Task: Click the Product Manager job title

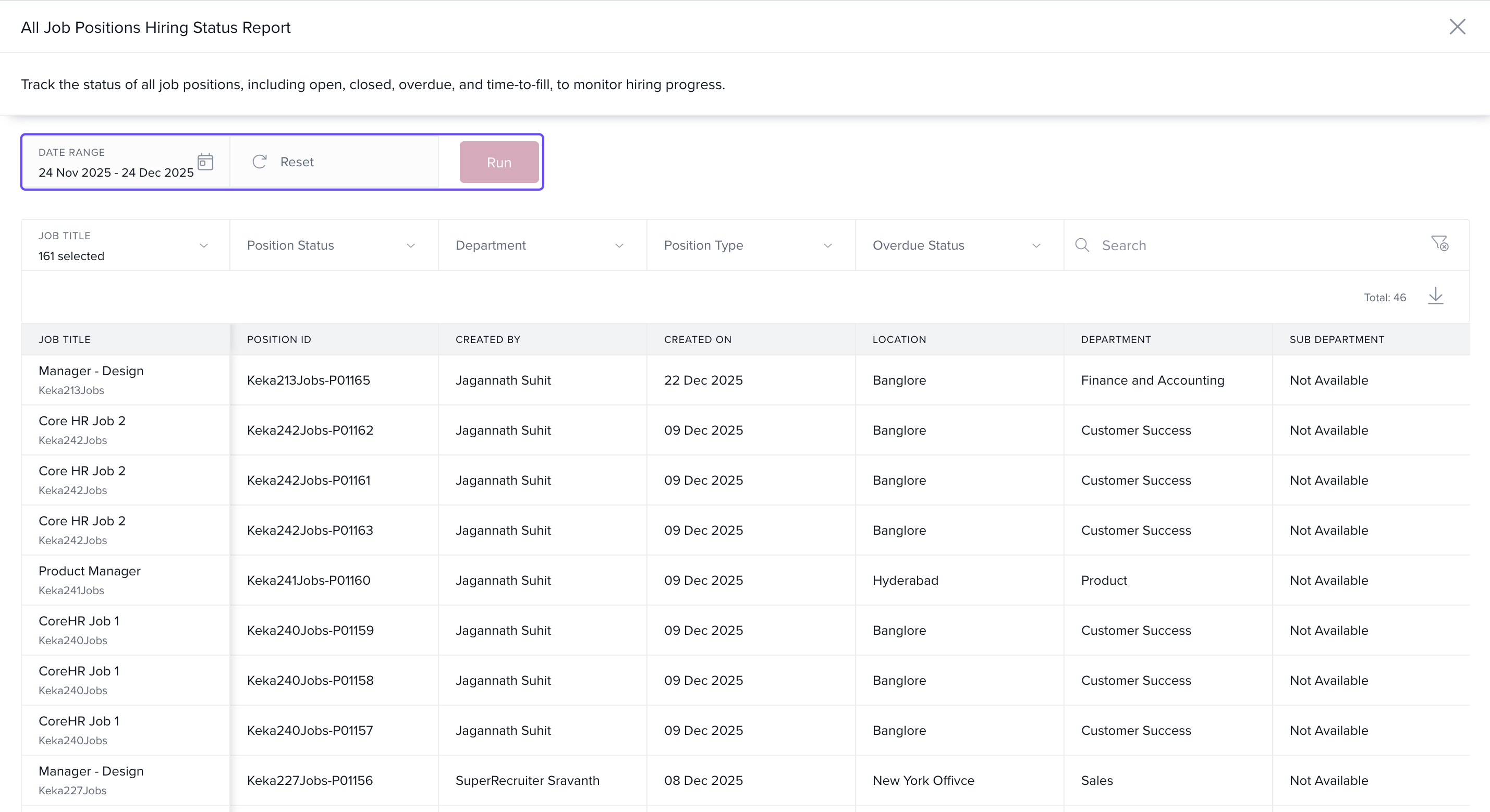Action: 90,571
